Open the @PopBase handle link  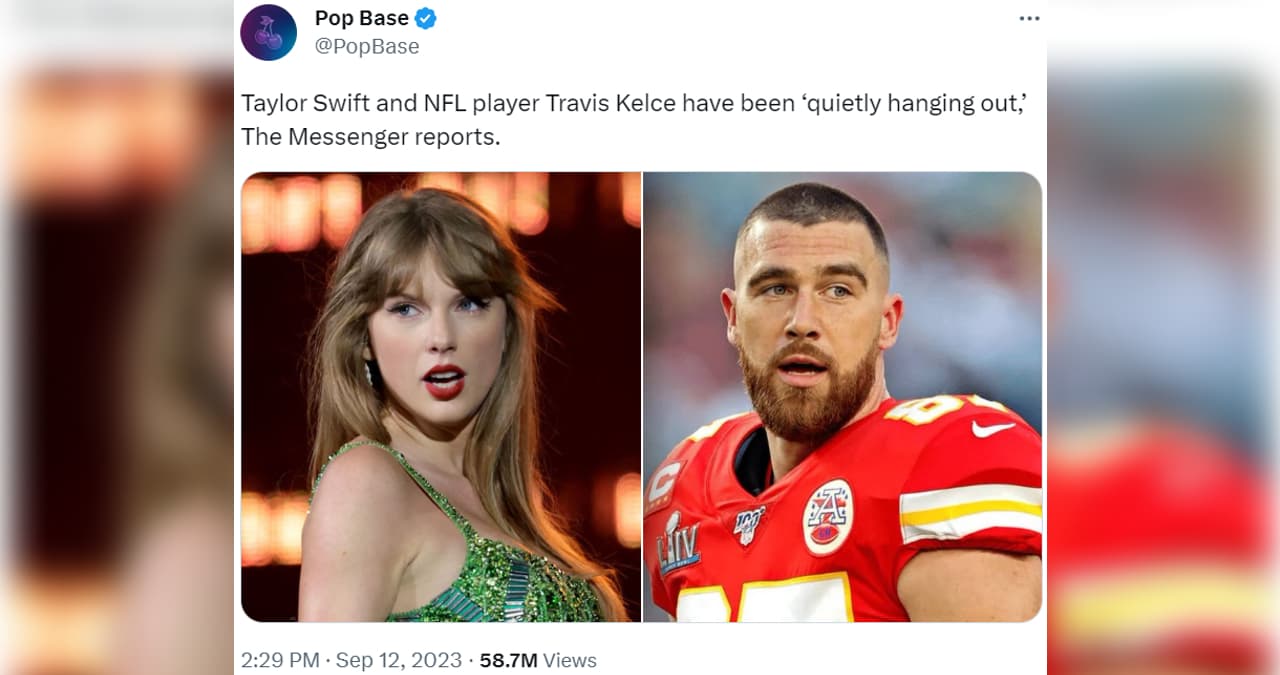click(x=369, y=45)
